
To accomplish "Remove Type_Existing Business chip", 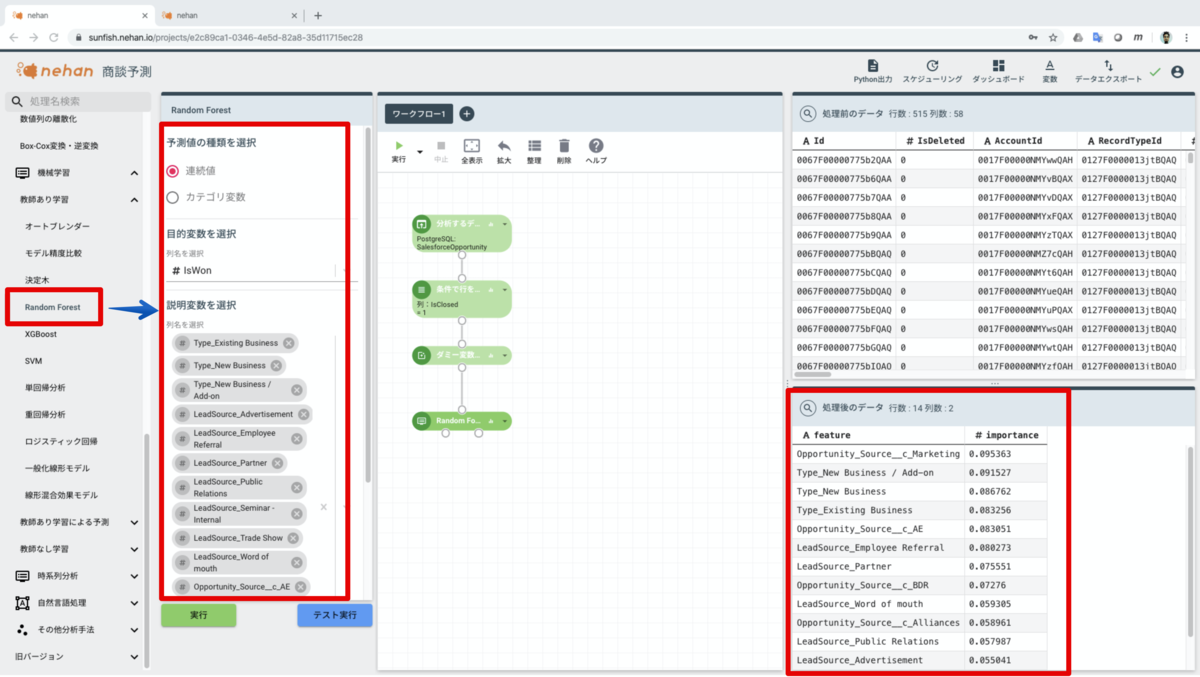I will coord(288,343).
